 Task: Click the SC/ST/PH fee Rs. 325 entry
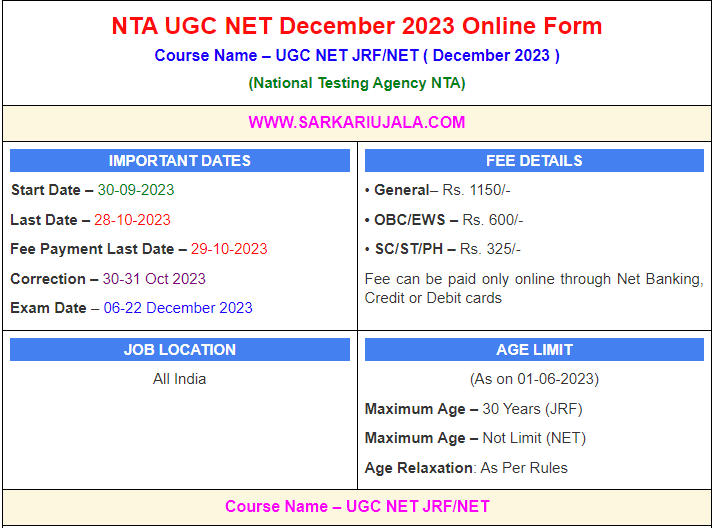click(x=442, y=249)
